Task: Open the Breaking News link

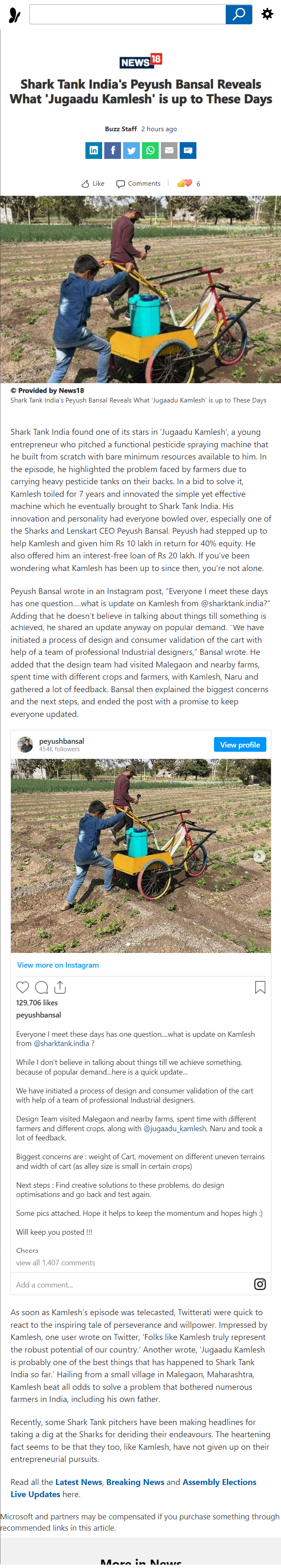Action: click(135, 1482)
